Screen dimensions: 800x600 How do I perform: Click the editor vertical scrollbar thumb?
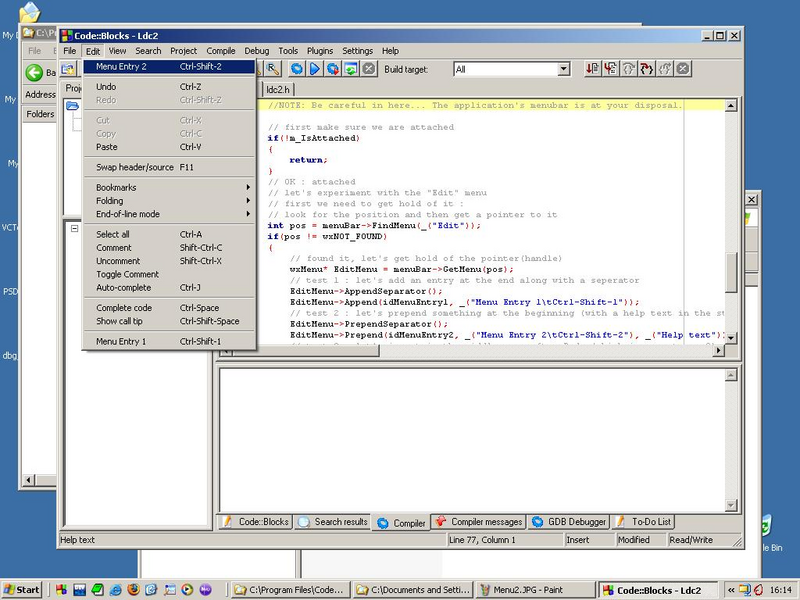pyautogui.click(x=731, y=272)
